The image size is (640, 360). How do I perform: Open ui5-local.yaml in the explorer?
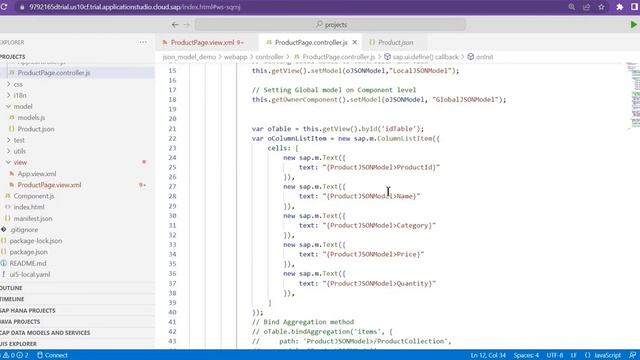pyautogui.click(x=30, y=274)
